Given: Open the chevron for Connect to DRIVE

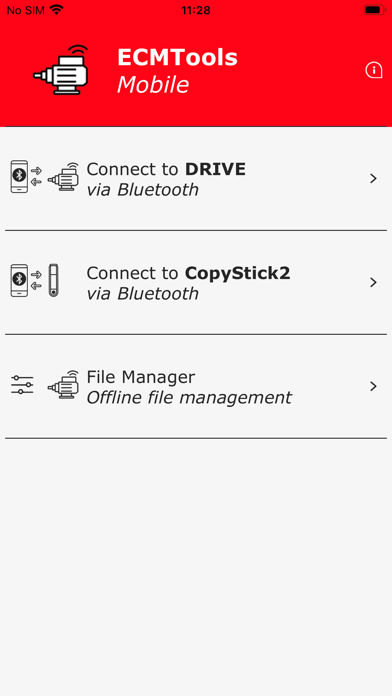Looking at the screenshot, I should click(x=373, y=178).
